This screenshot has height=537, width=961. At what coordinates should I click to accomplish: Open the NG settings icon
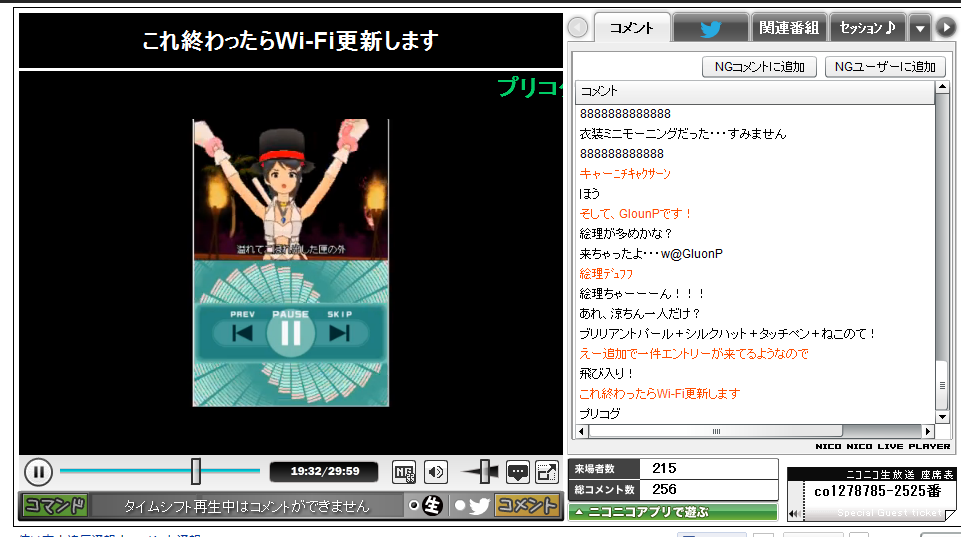pos(404,472)
